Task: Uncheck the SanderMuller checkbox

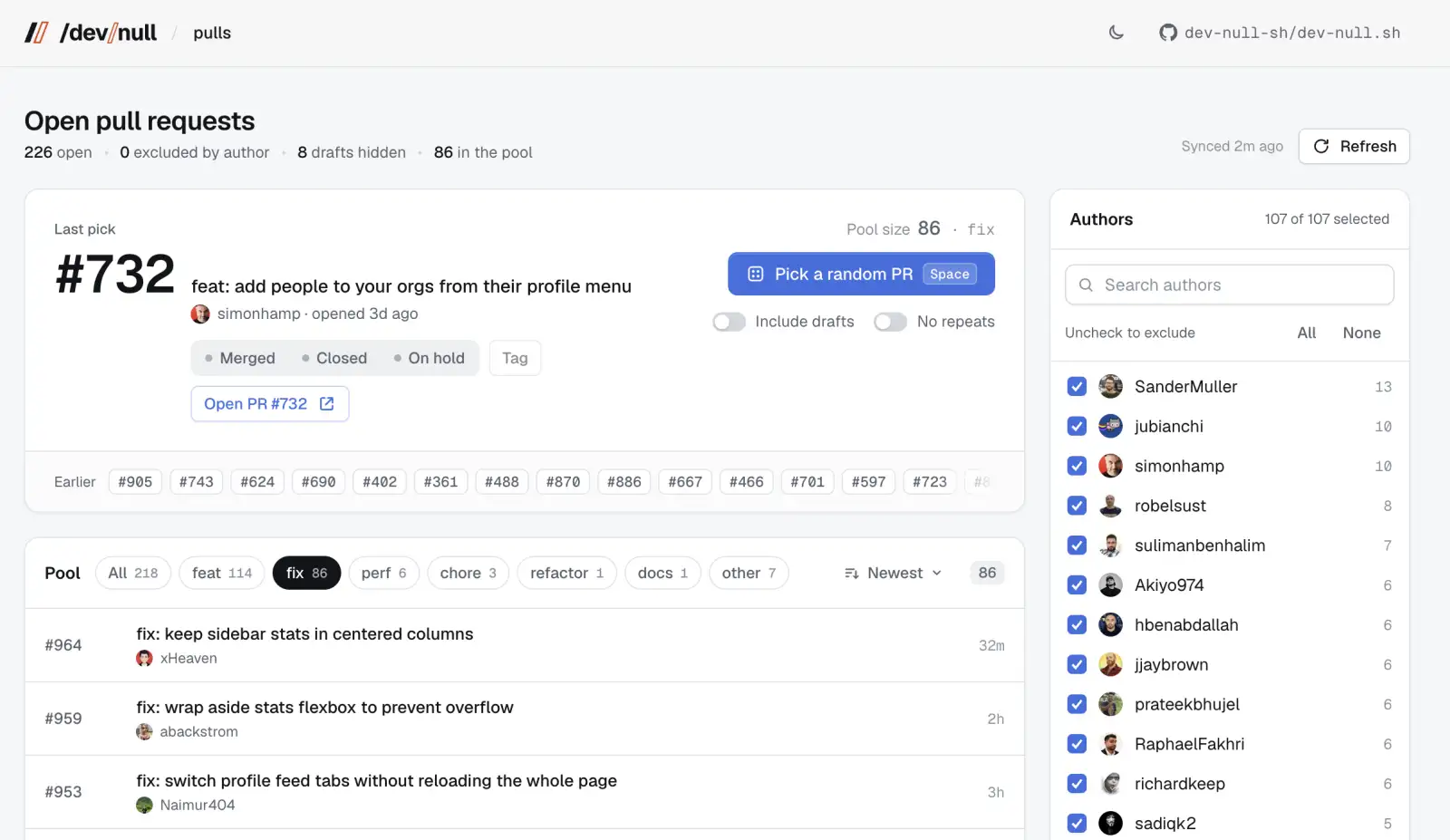Action: point(1077,387)
